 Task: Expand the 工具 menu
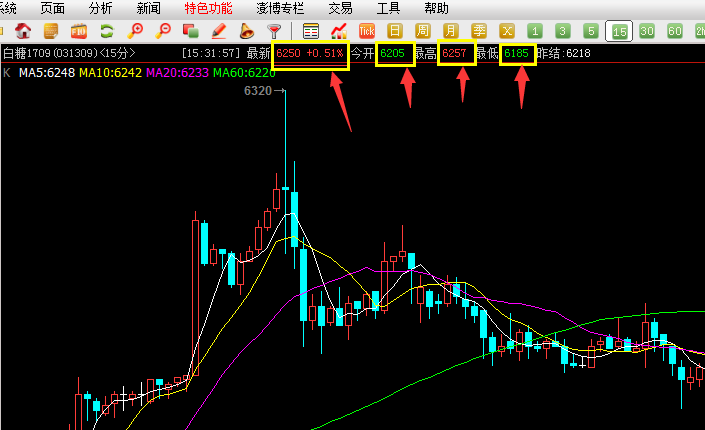click(388, 8)
